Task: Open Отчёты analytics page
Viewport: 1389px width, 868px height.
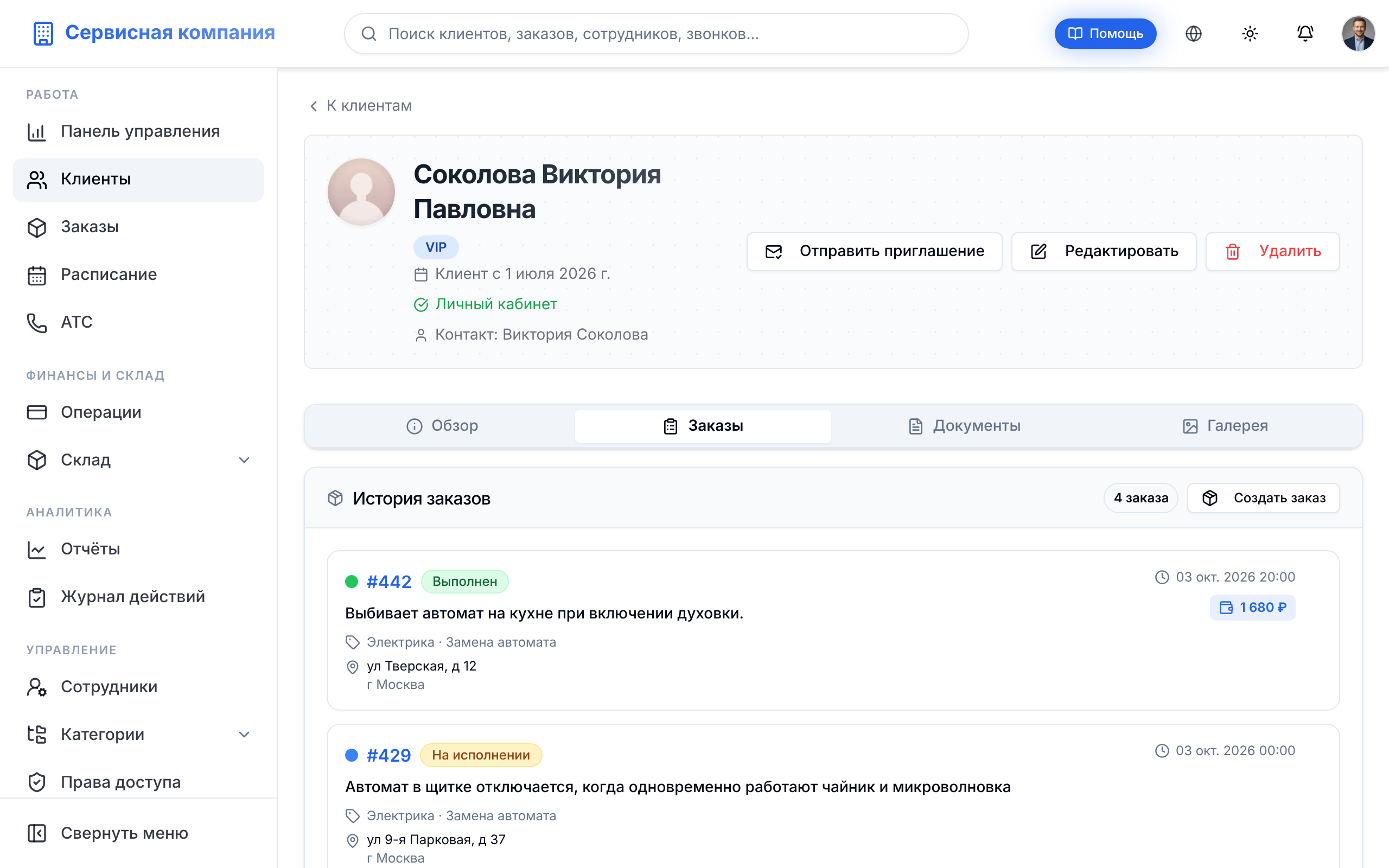Action: click(x=138, y=549)
